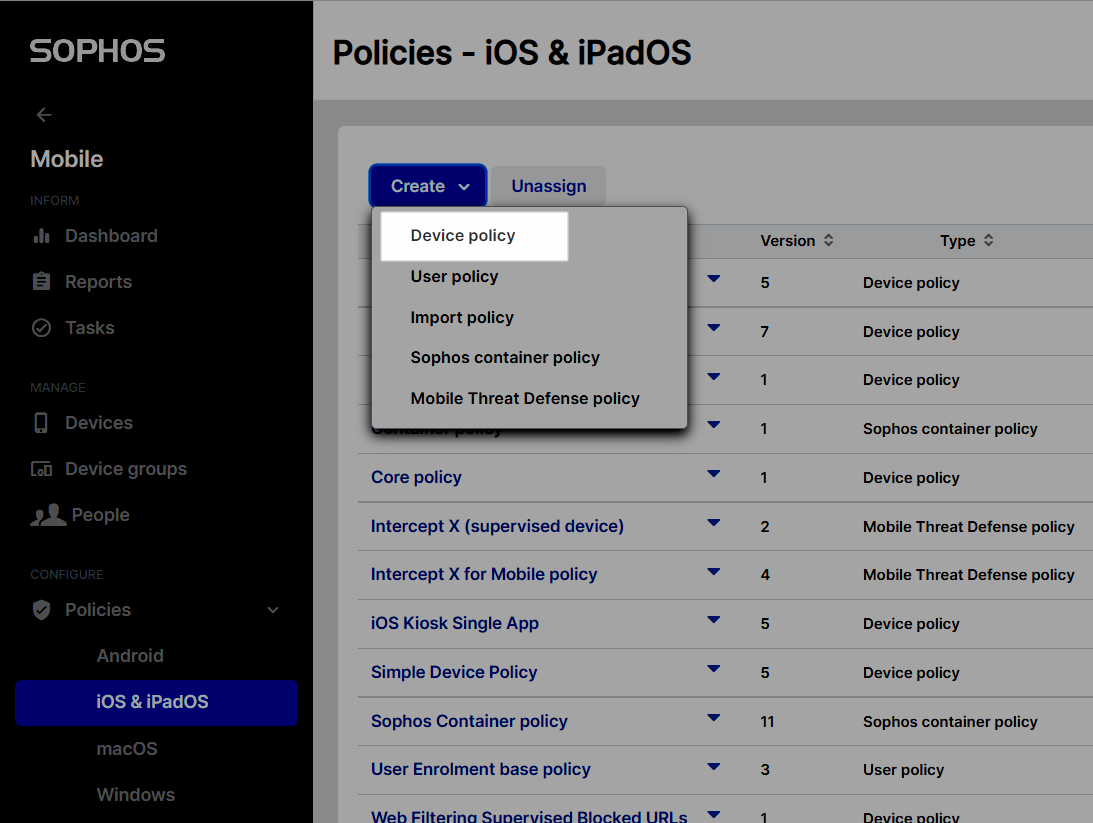1093x823 pixels.
Task: Open the Sophos Container policy link
Action: click(x=469, y=721)
